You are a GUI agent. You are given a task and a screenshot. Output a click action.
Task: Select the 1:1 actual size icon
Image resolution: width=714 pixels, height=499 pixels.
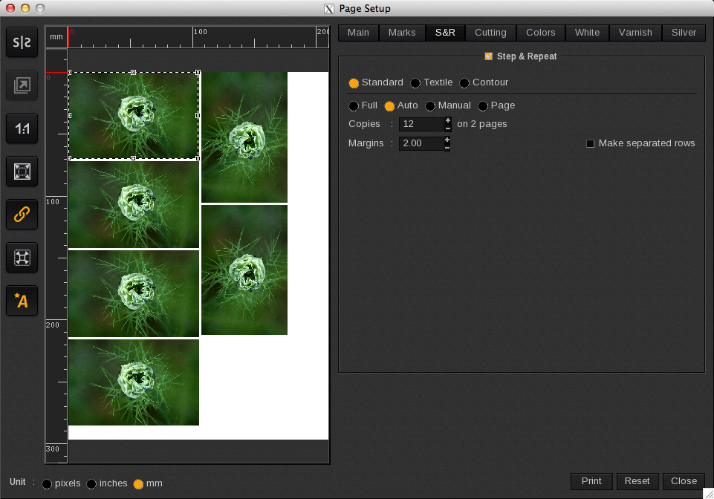[22, 128]
